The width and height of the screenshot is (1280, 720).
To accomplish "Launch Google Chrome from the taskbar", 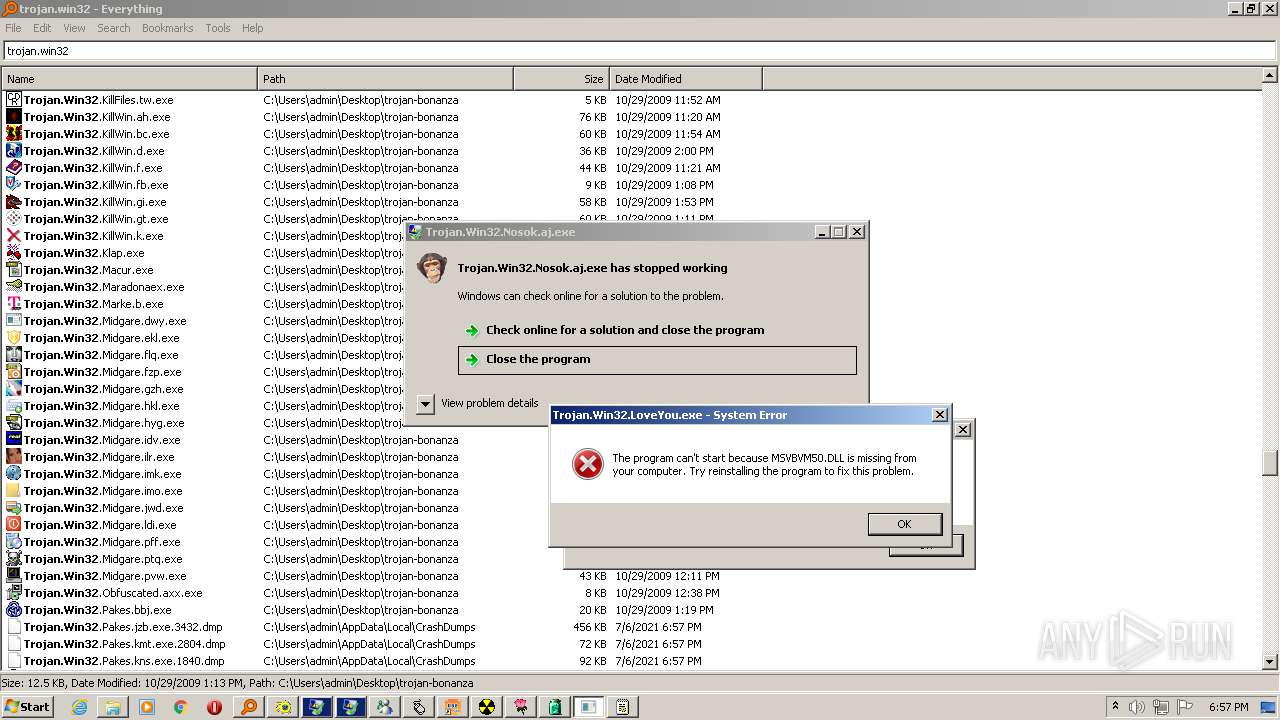I will pos(181,707).
